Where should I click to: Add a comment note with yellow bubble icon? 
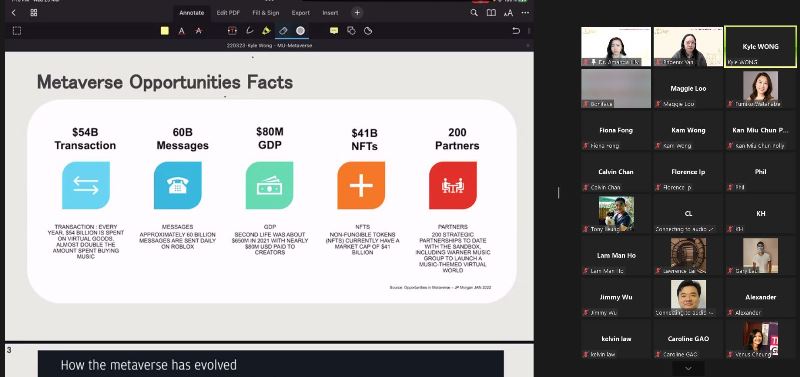334,31
